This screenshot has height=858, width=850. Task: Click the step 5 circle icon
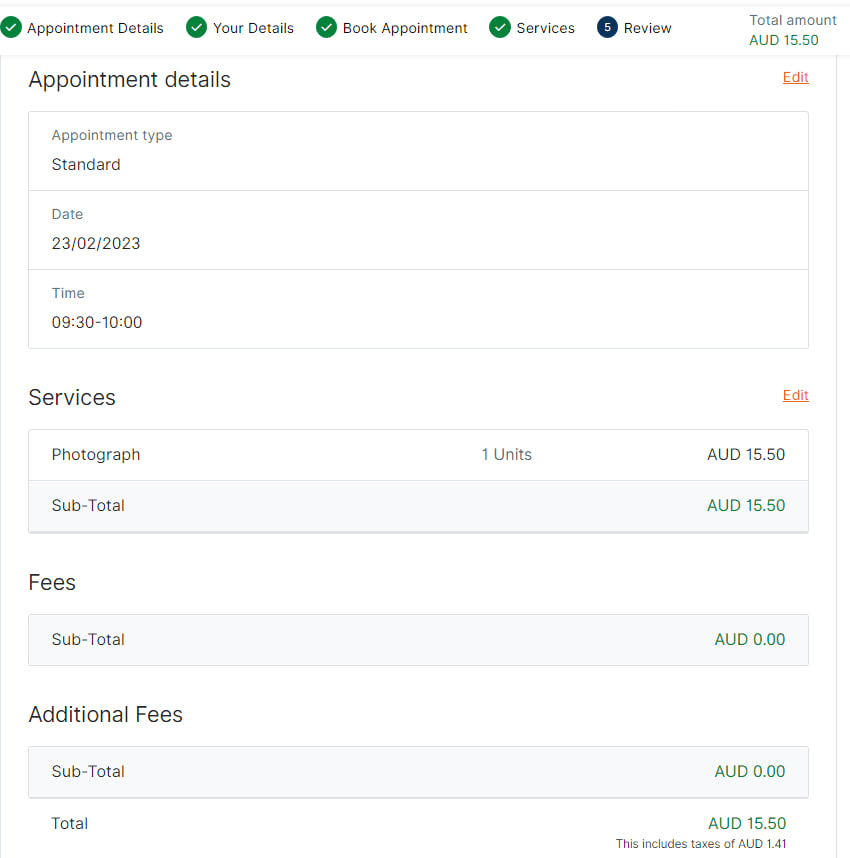pos(607,28)
